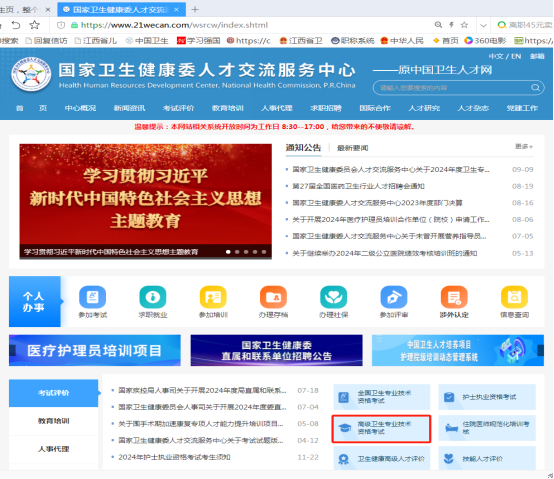Open 人才杂志 navigation item
The width and height of the screenshot is (554, 479).
point(473,108)
